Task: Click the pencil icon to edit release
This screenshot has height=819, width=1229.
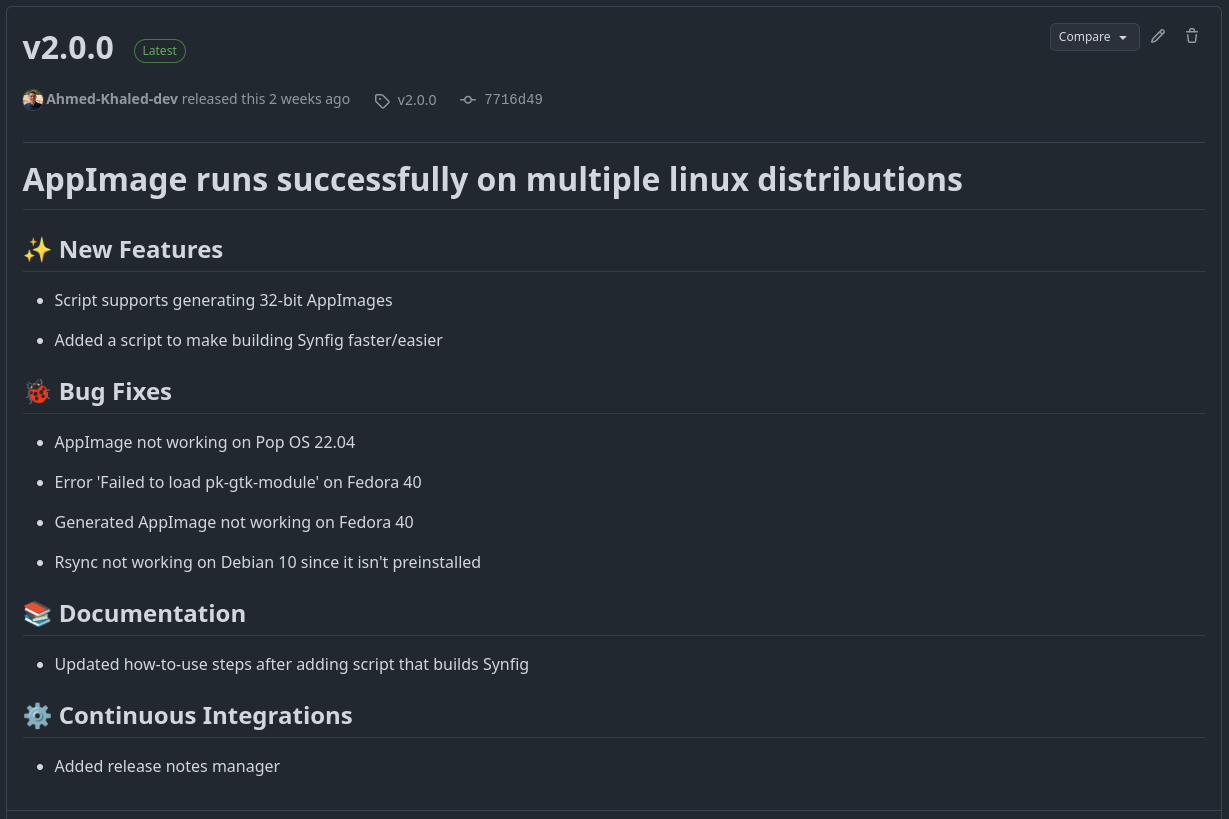Action: [x=1158, y=37]
